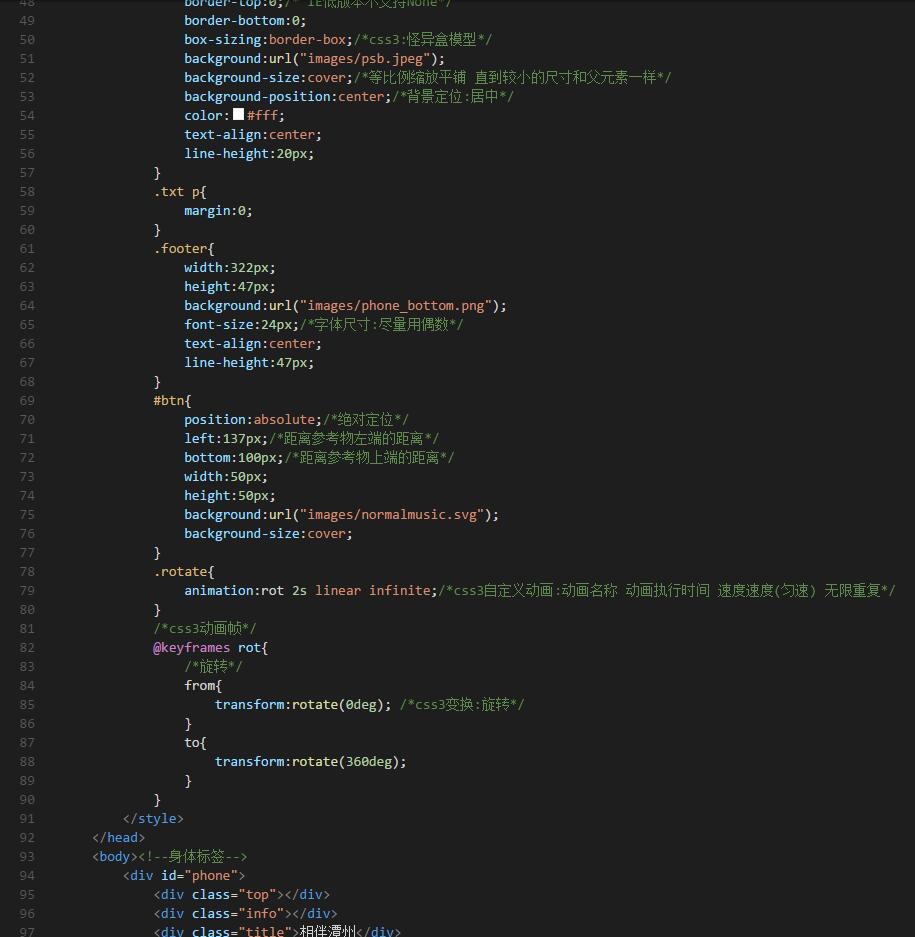Click line number 93 in the gutter
The image size is (915, 937).
coord(27,856)
